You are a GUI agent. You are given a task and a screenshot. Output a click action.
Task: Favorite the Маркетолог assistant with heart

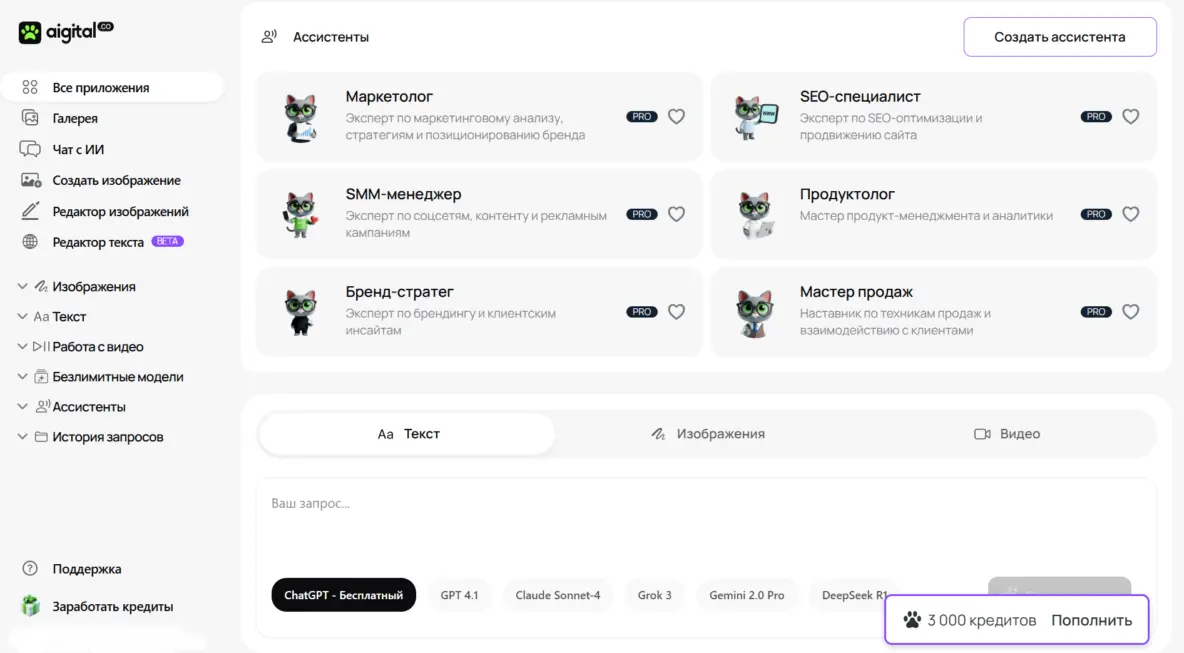click(676, 116)
